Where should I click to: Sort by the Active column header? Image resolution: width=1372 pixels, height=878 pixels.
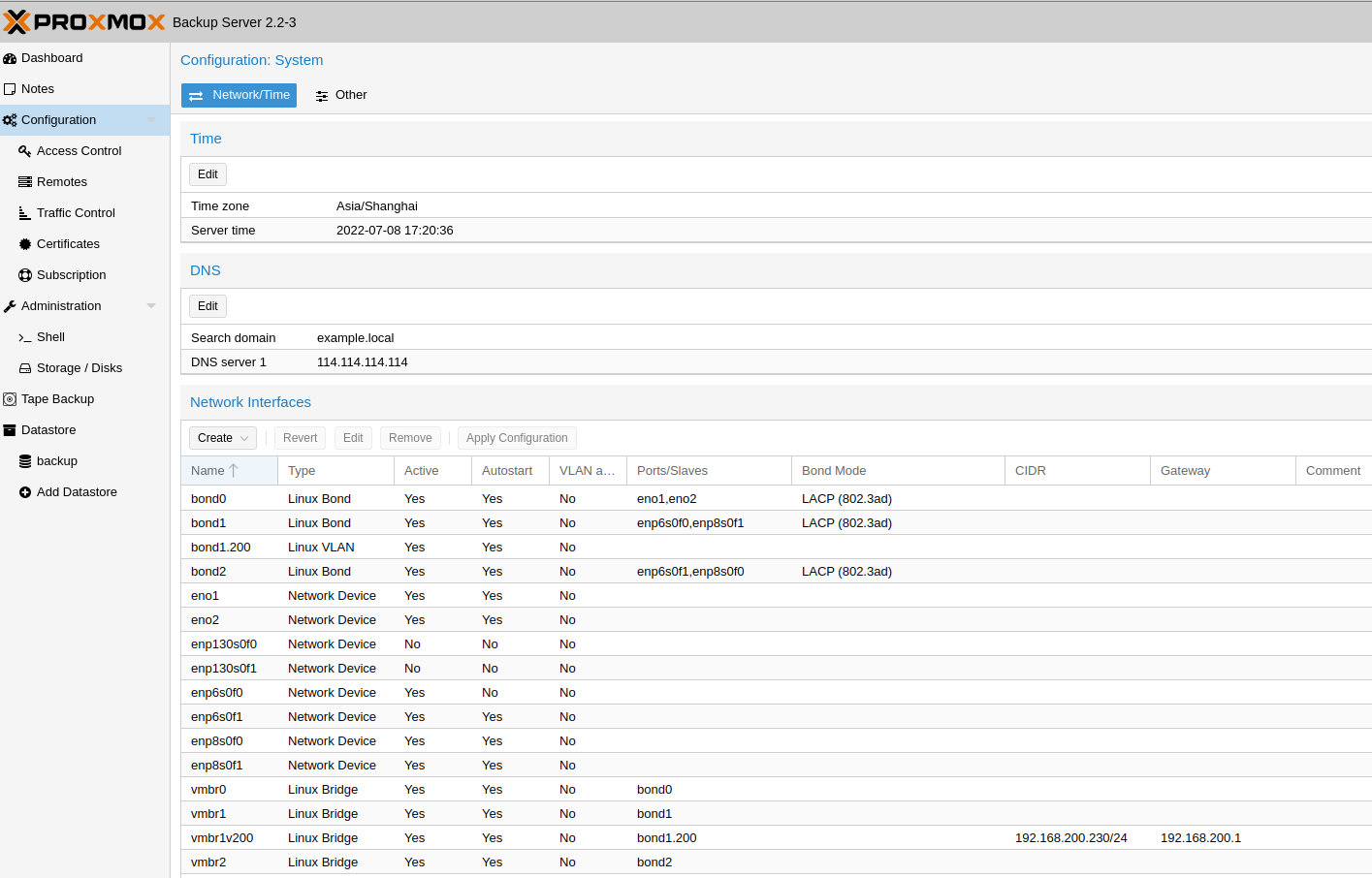click(432, 471)
